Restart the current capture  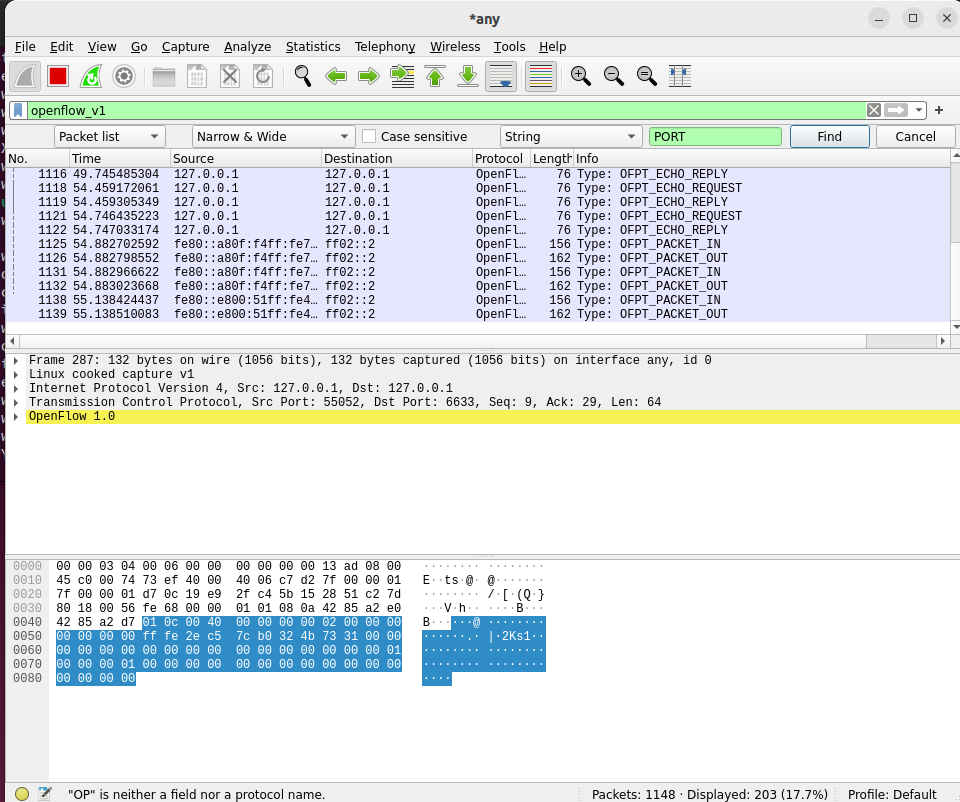tap(91, 77)
